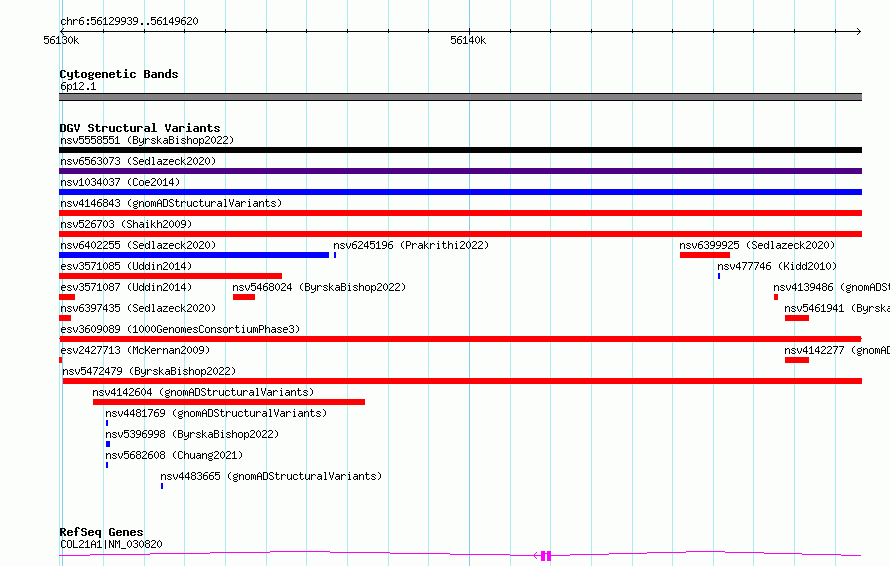Open nsv6563073 (Sedlazeck2020) variant label
This screenshot has height=566, width=890.
pyautogui.click(x=138, y=161)
